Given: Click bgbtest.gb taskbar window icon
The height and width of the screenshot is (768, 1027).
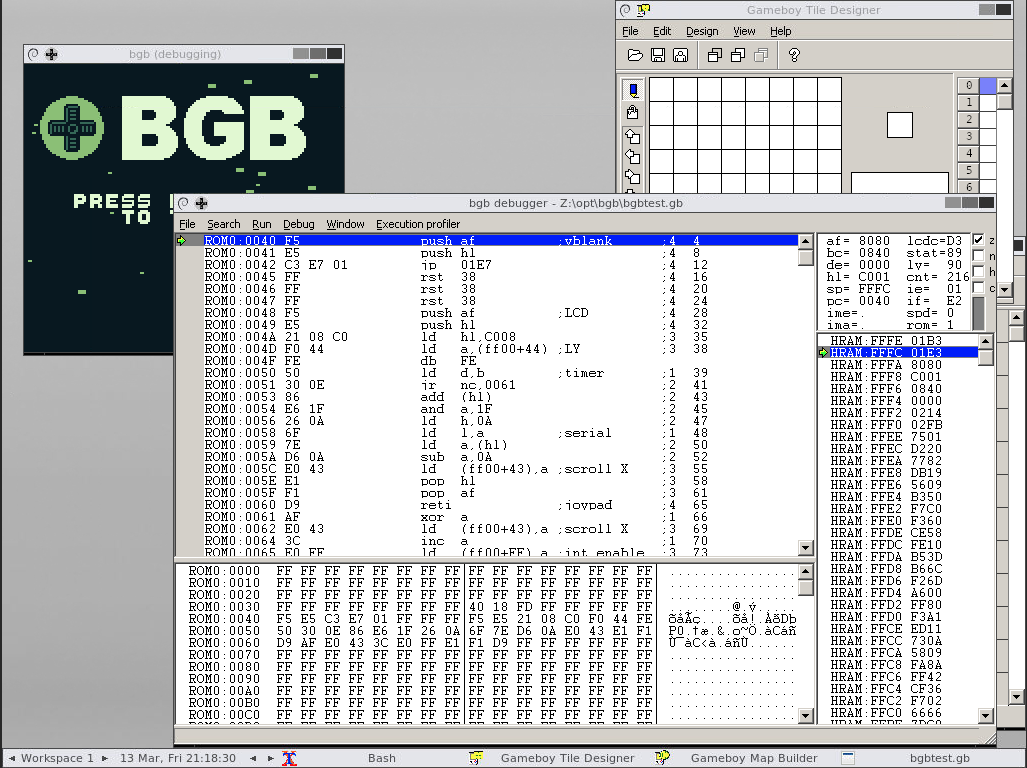Looking at the screenshot, I should (x=848, y=758).
